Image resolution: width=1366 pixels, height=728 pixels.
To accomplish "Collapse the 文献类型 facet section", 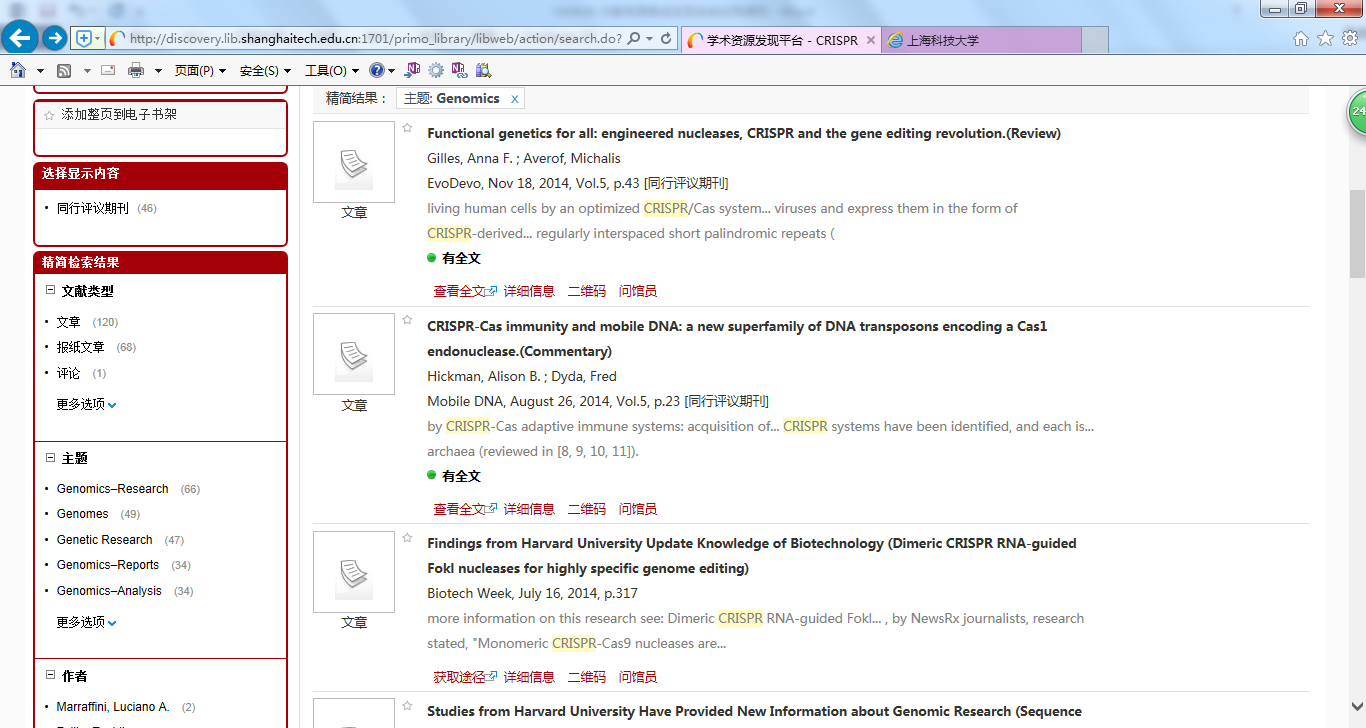I will pos(50,291).
